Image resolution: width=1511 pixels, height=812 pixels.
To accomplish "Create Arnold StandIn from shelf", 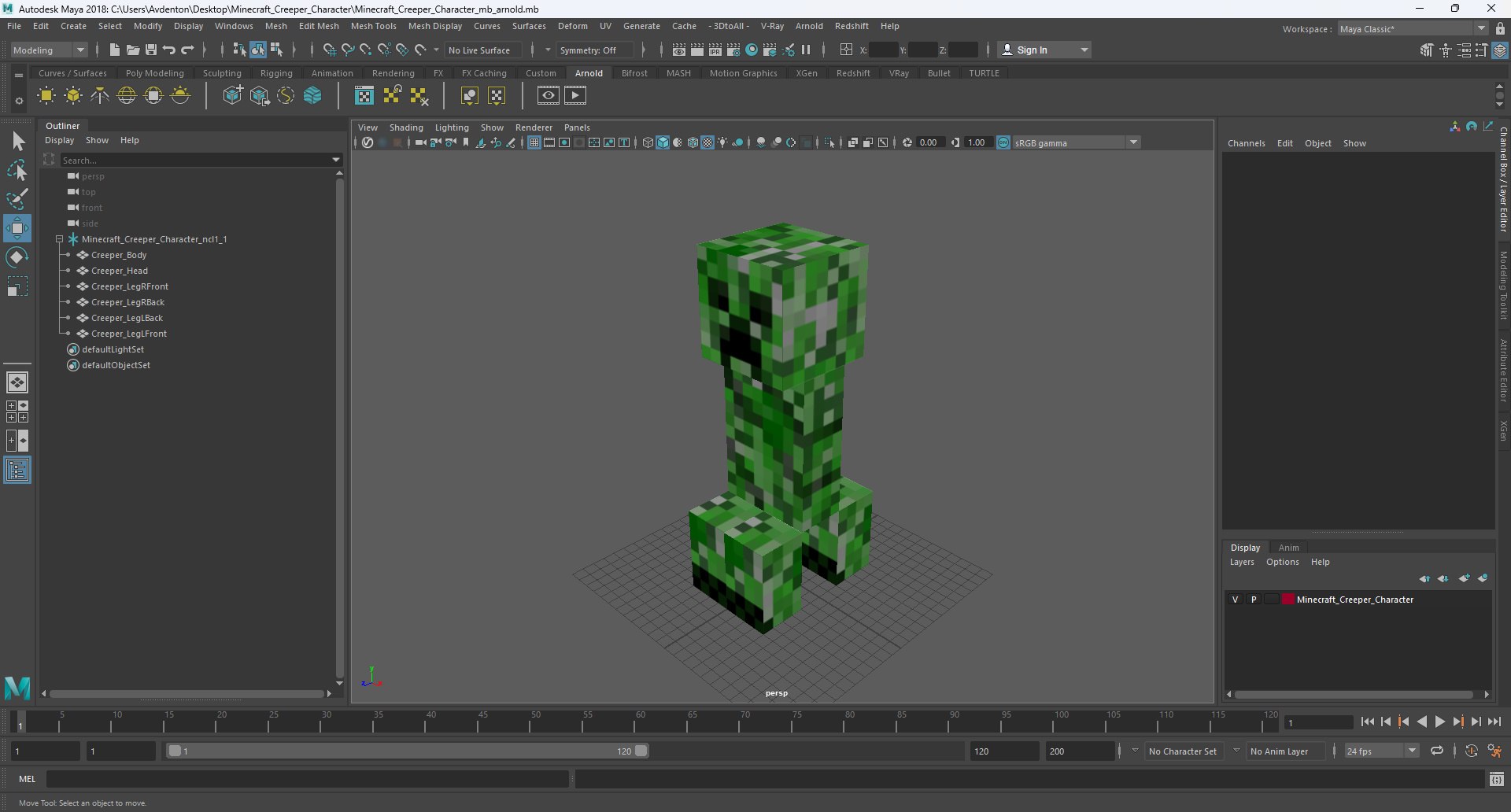I will [233, 96].
